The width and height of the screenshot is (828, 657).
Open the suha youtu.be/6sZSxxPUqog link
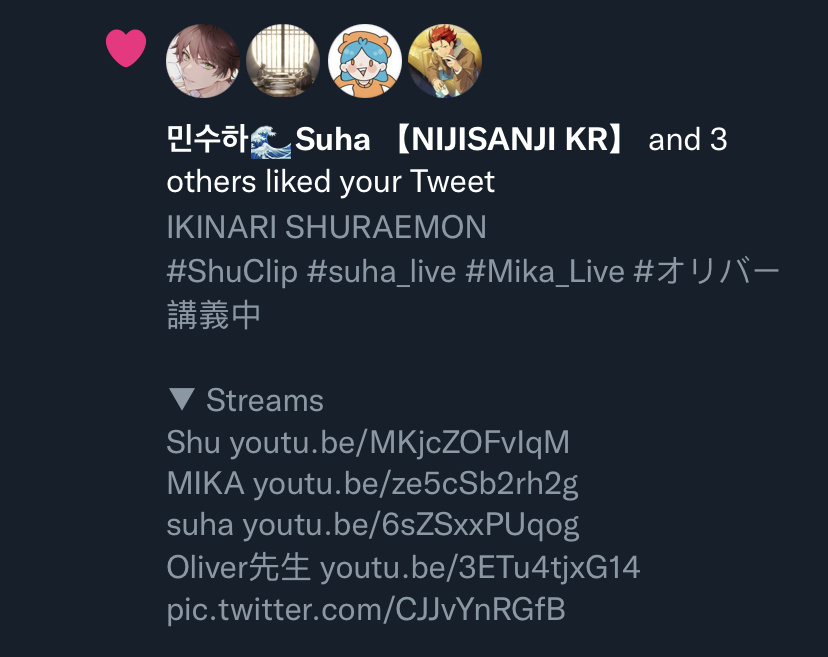pos(411,525)
